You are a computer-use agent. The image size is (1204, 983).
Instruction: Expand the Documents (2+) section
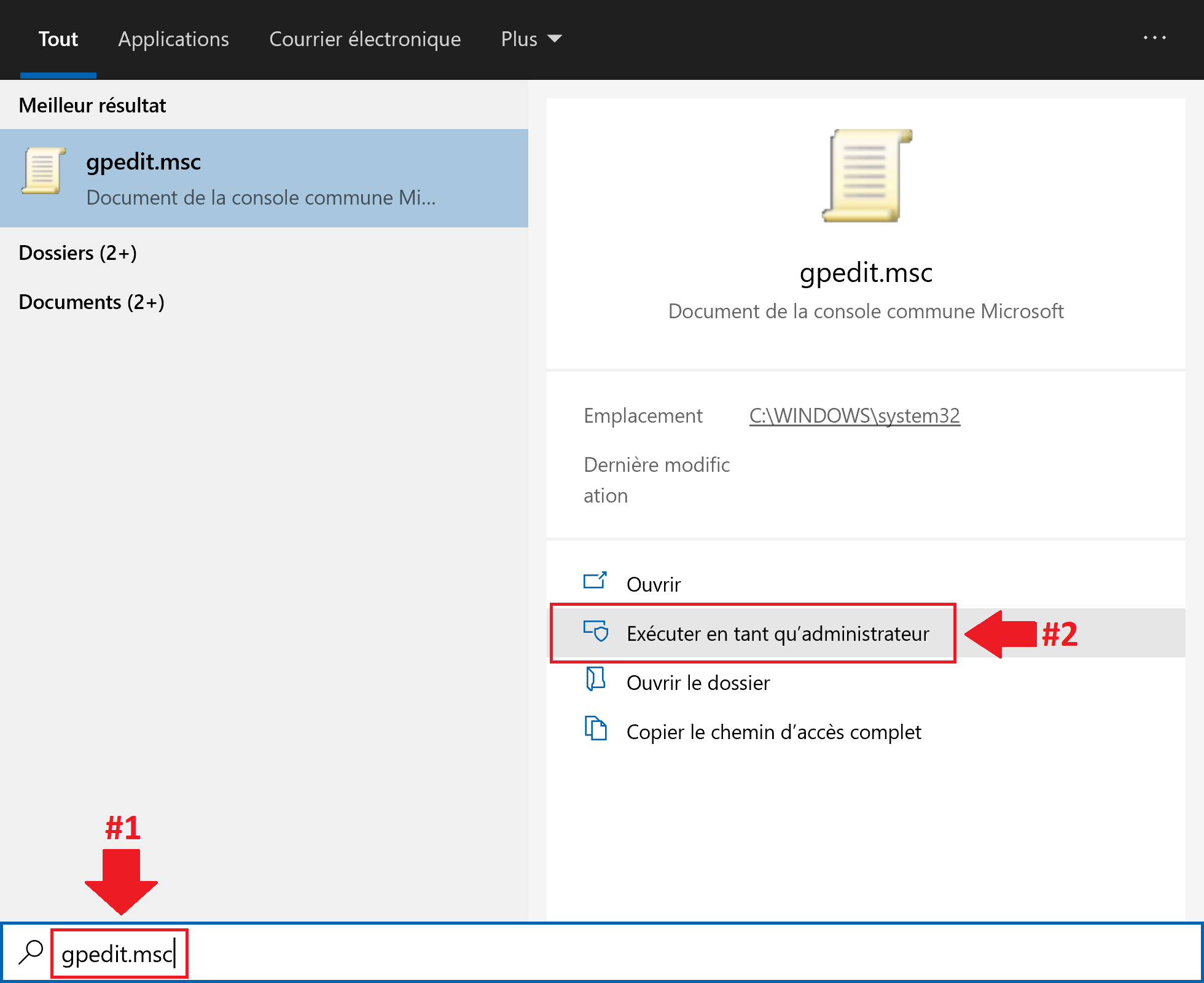pos(92,302)
